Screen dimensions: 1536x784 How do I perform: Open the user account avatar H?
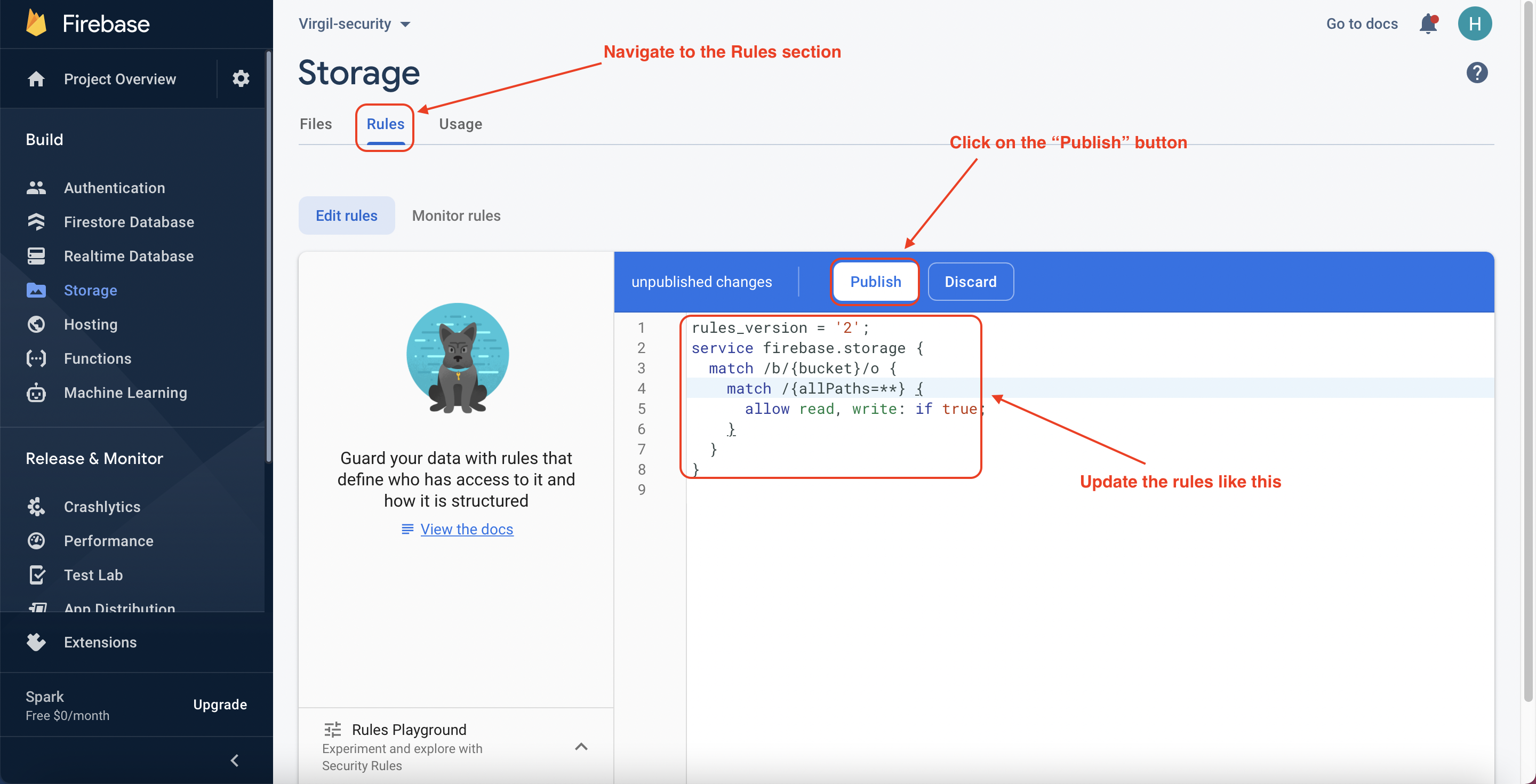(x=1475, y=24)
